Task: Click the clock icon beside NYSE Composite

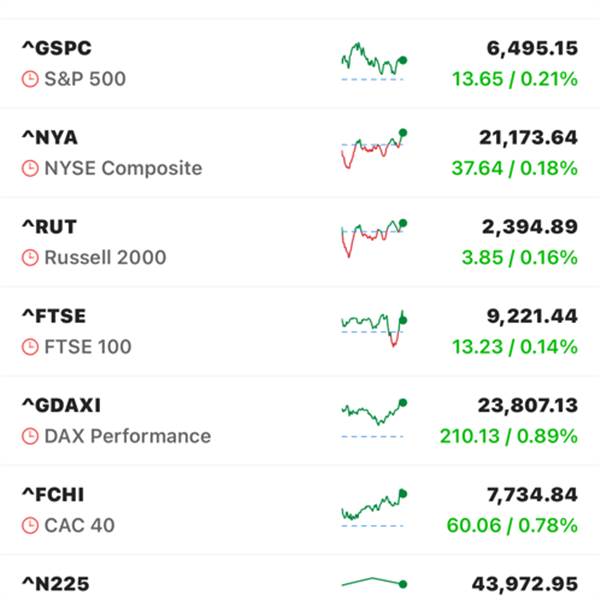Action: (x=30, y=168)
